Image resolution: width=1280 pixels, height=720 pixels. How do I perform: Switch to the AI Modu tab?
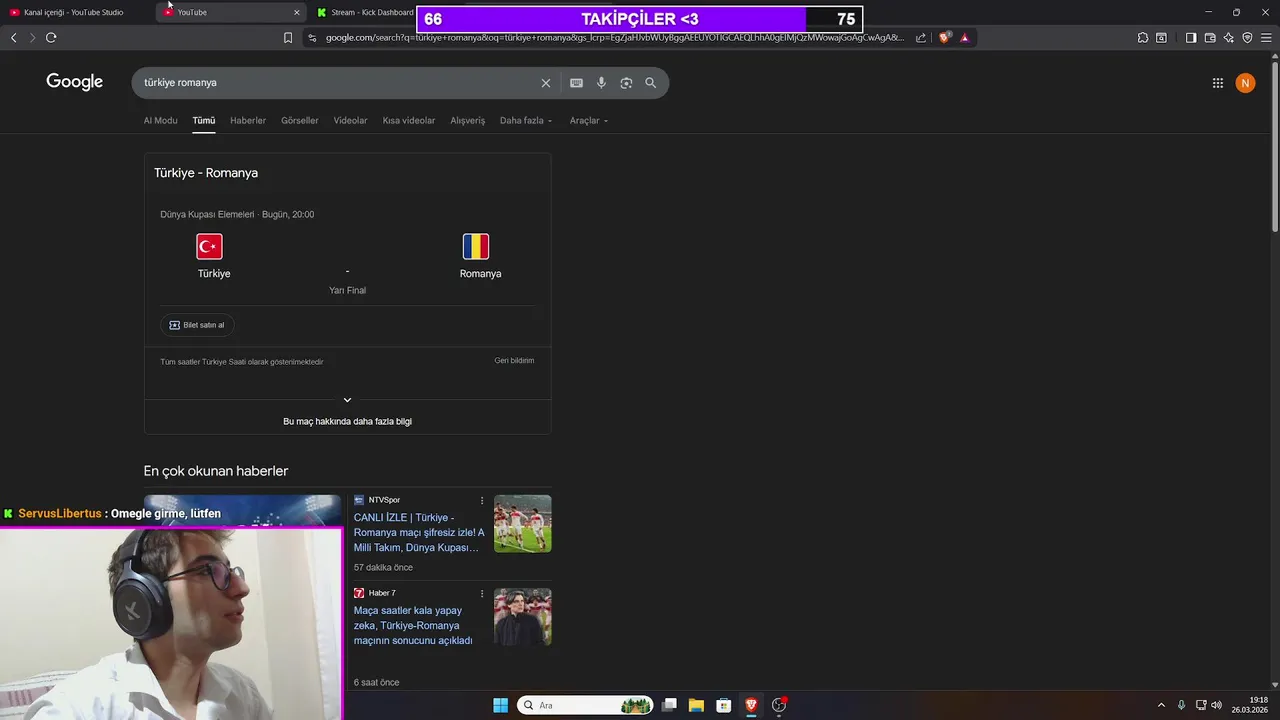pyautogui.click(x=160, y=121)
